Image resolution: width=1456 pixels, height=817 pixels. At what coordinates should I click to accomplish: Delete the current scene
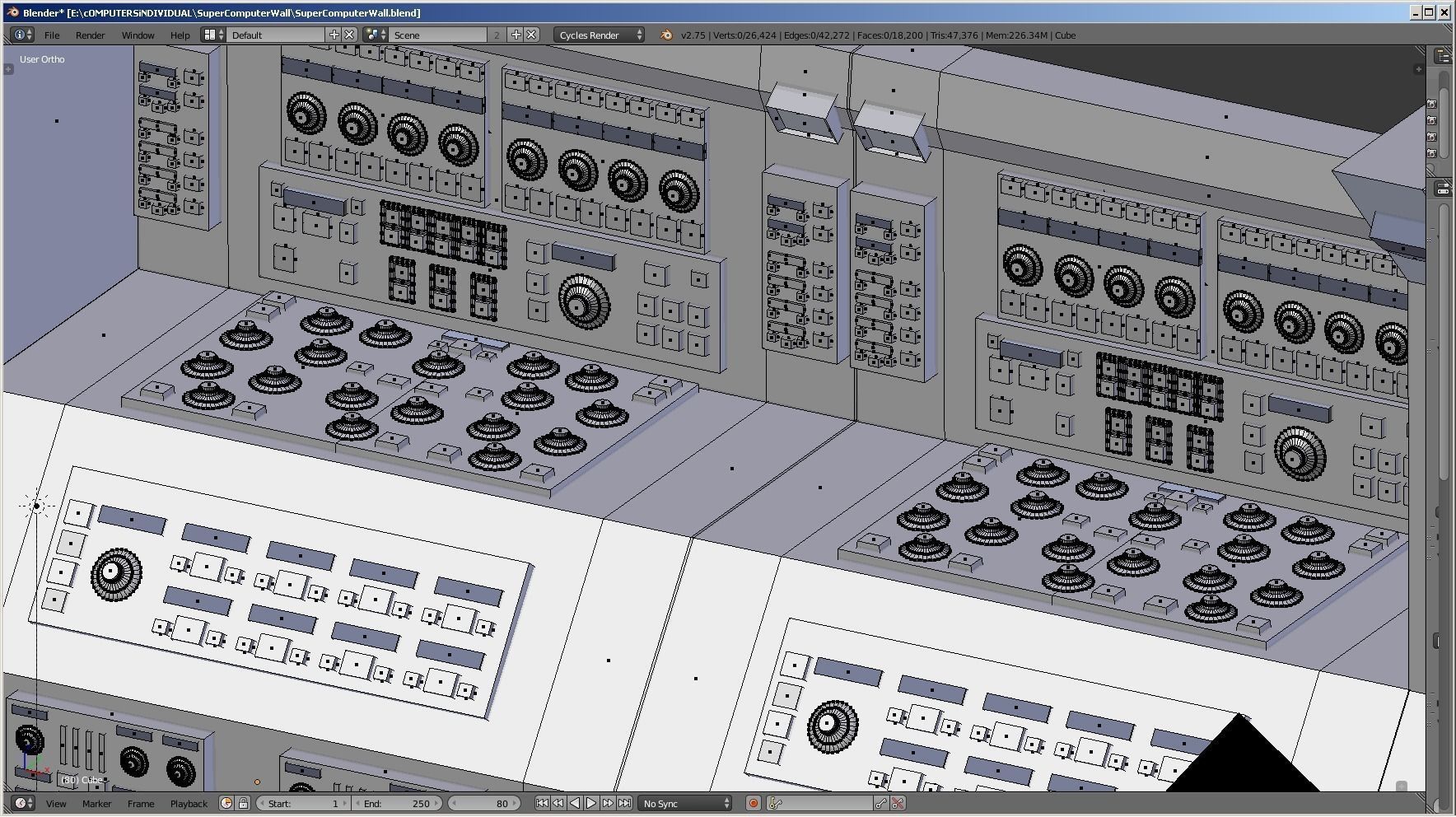click(x=532, y=35)
